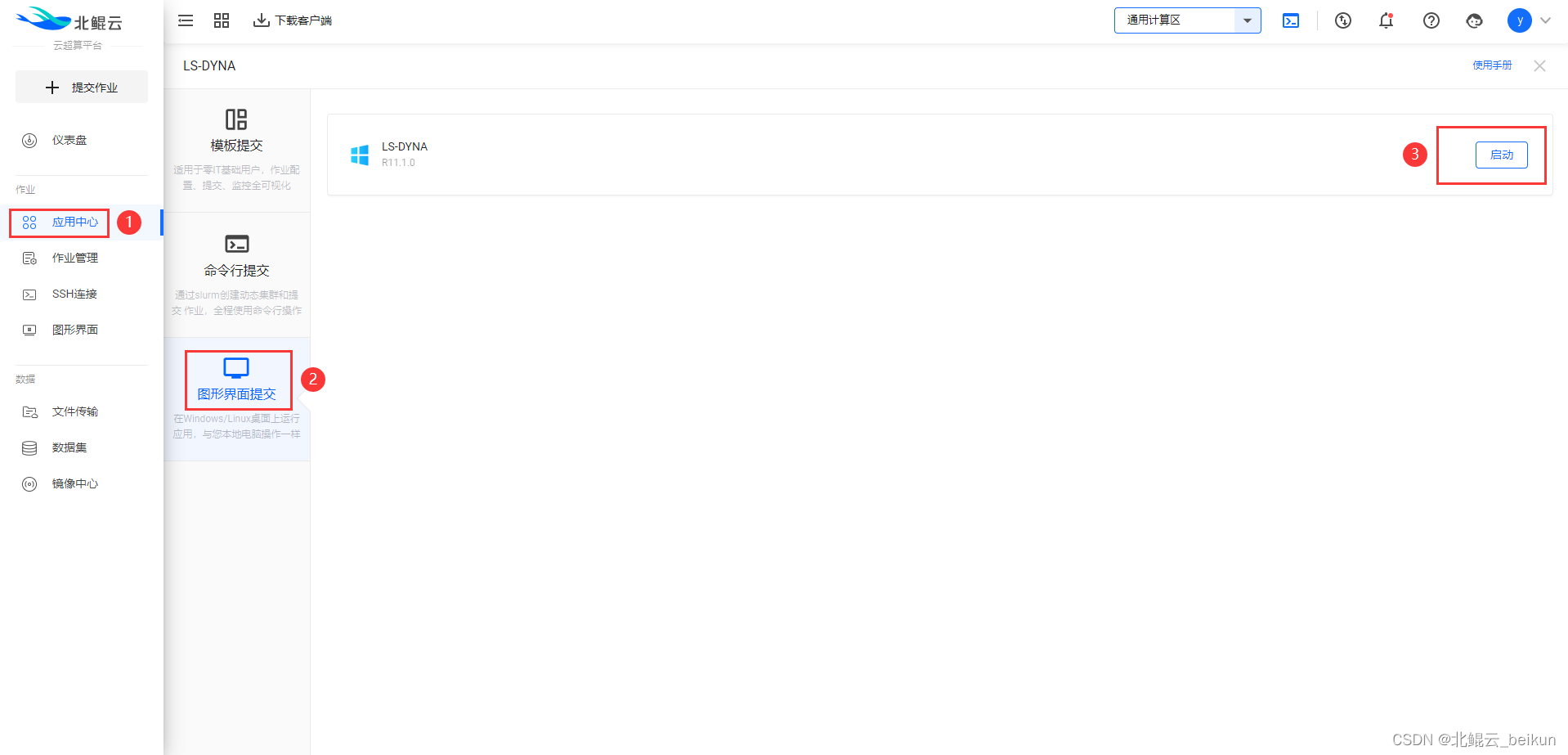The image size is (1568, 755).
Task: Click the 下载客户端 download icon
Action: click(262, 20)
